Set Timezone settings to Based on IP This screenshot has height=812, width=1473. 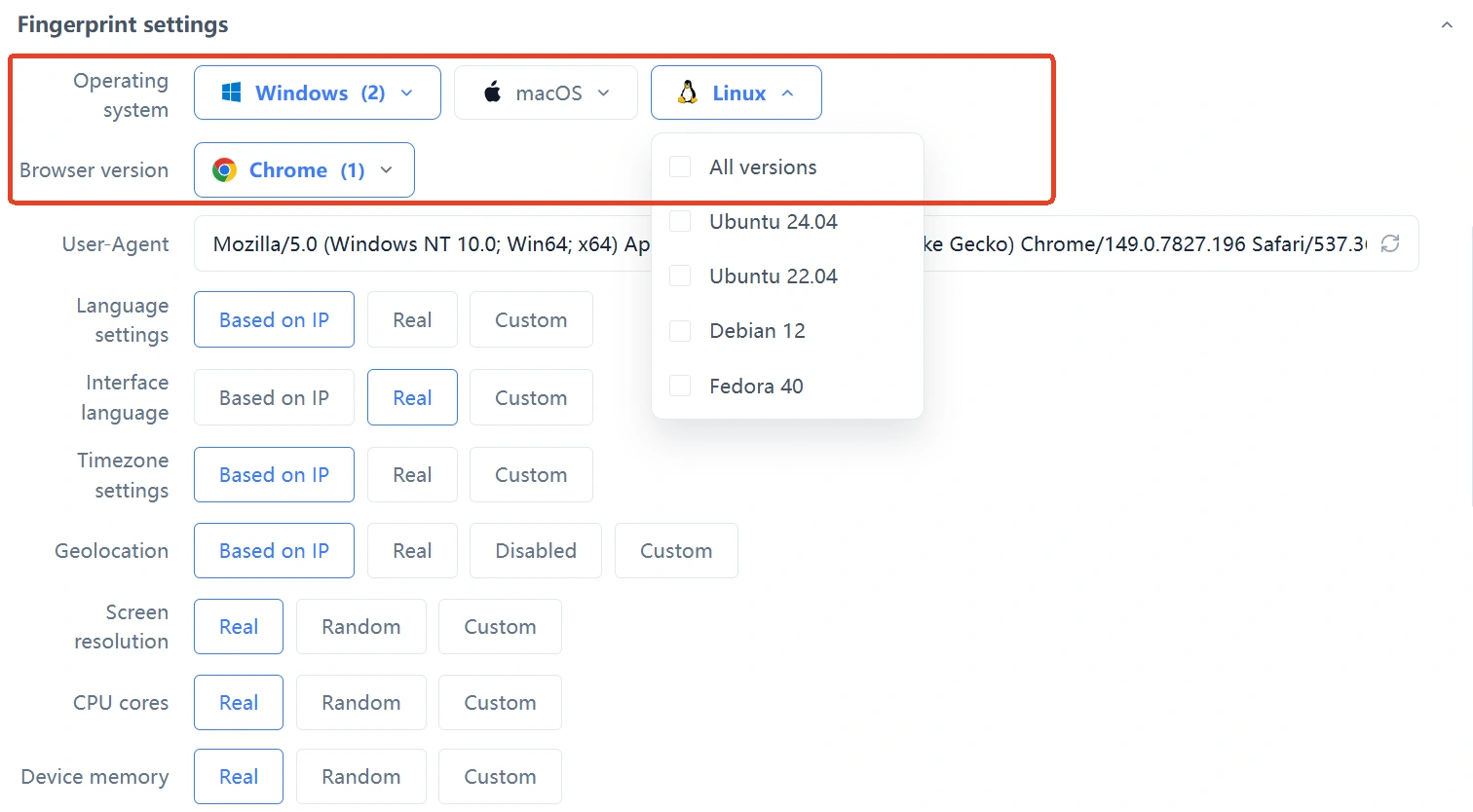274,474
